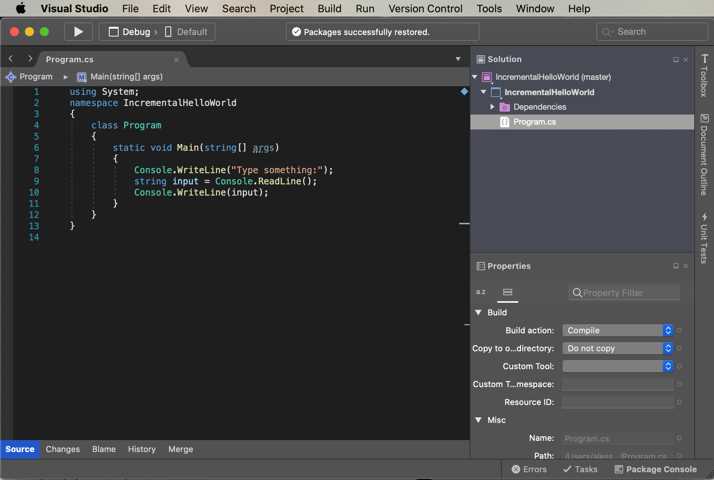714x480 pixels.
Task: Open the Tools menu
Action: coord(489,8)
